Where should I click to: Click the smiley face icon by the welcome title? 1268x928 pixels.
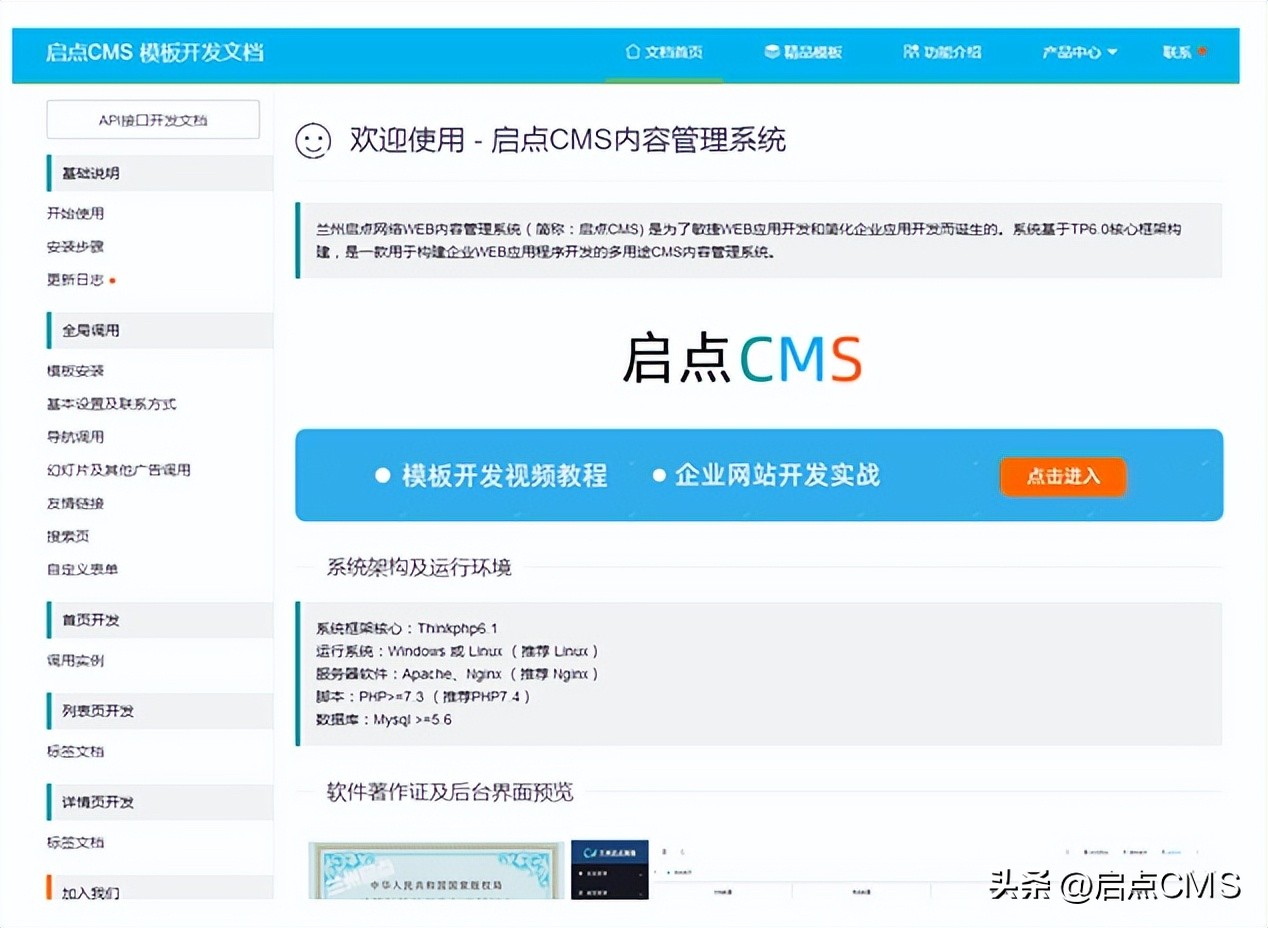[x=313, y=141]
